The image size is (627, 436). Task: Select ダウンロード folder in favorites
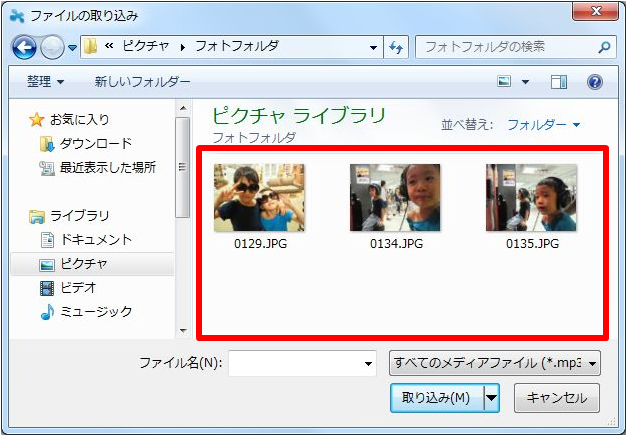[95, 143]
